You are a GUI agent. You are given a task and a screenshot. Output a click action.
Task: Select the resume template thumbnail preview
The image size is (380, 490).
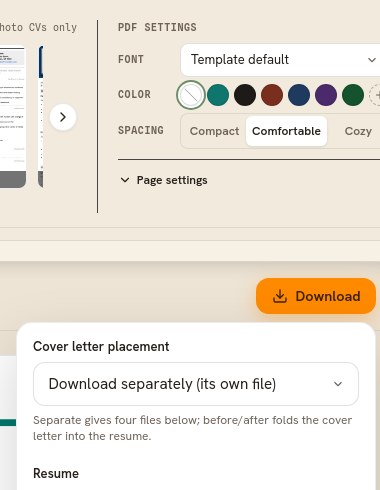click(13, 117)
